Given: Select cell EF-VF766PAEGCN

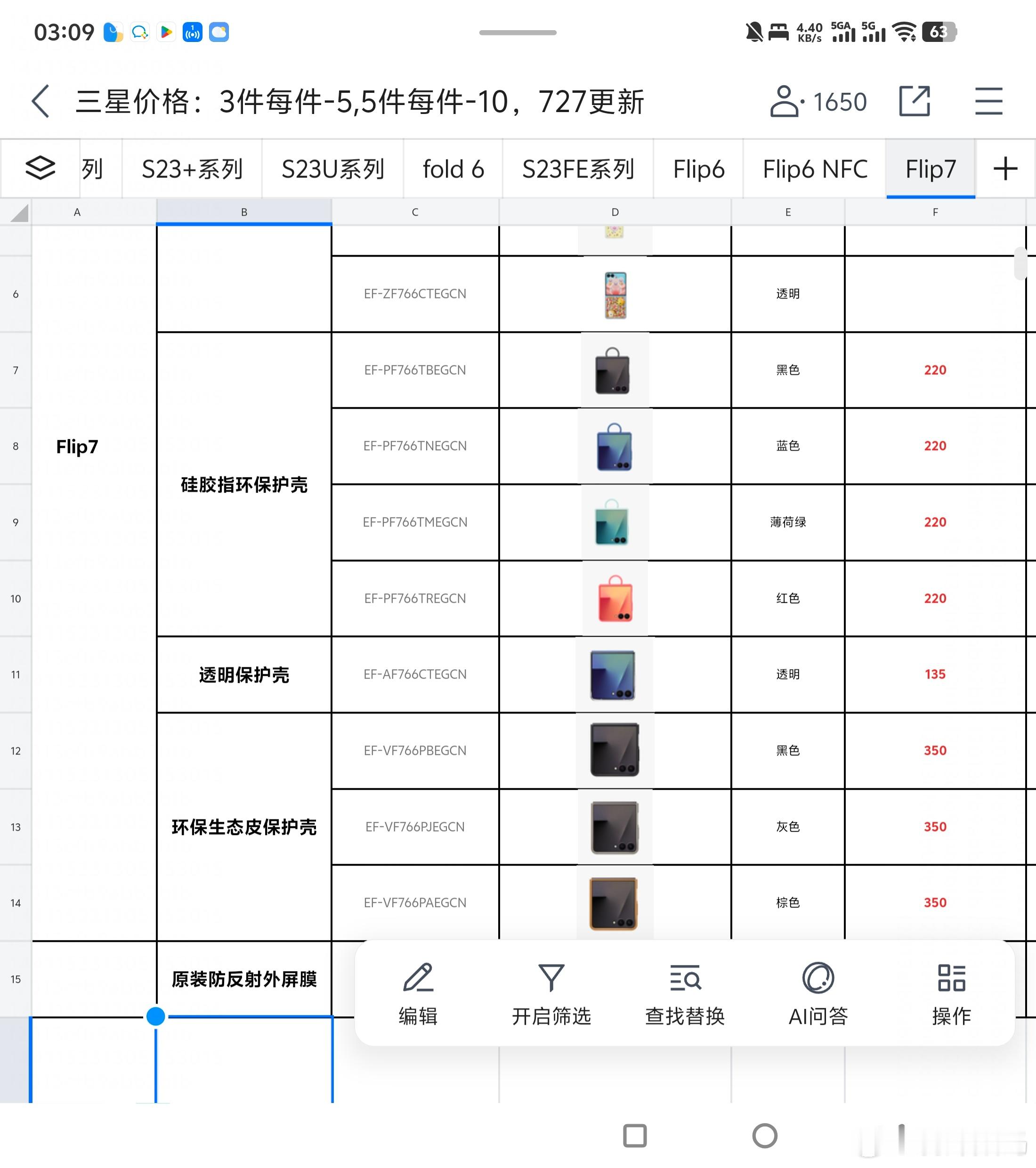Looking at the screenshot, I should [x=415, y=902].
